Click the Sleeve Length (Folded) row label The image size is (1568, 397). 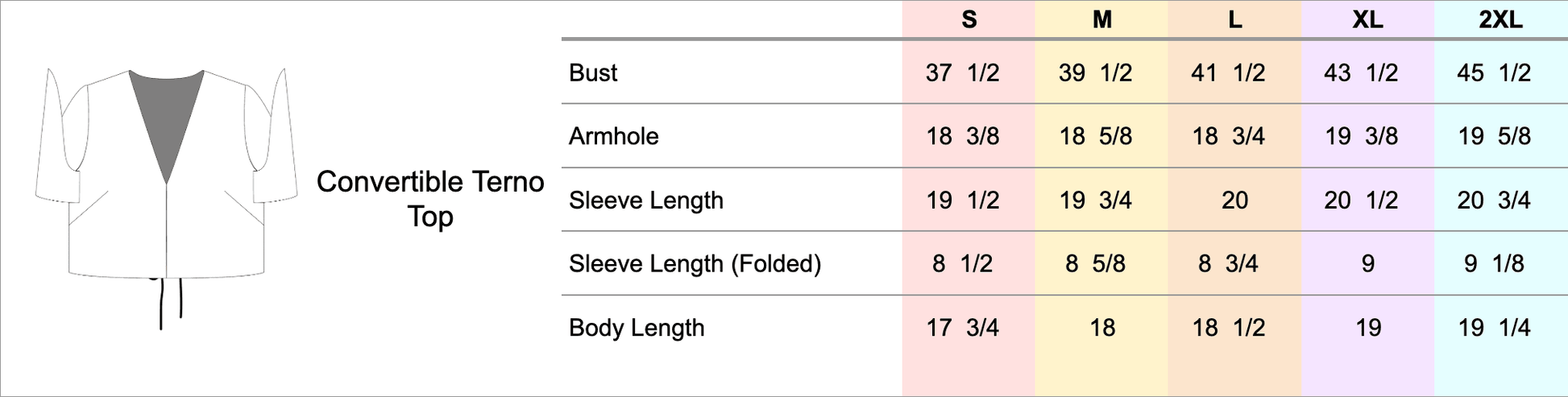pyautogui.click(x=695, y=263)
